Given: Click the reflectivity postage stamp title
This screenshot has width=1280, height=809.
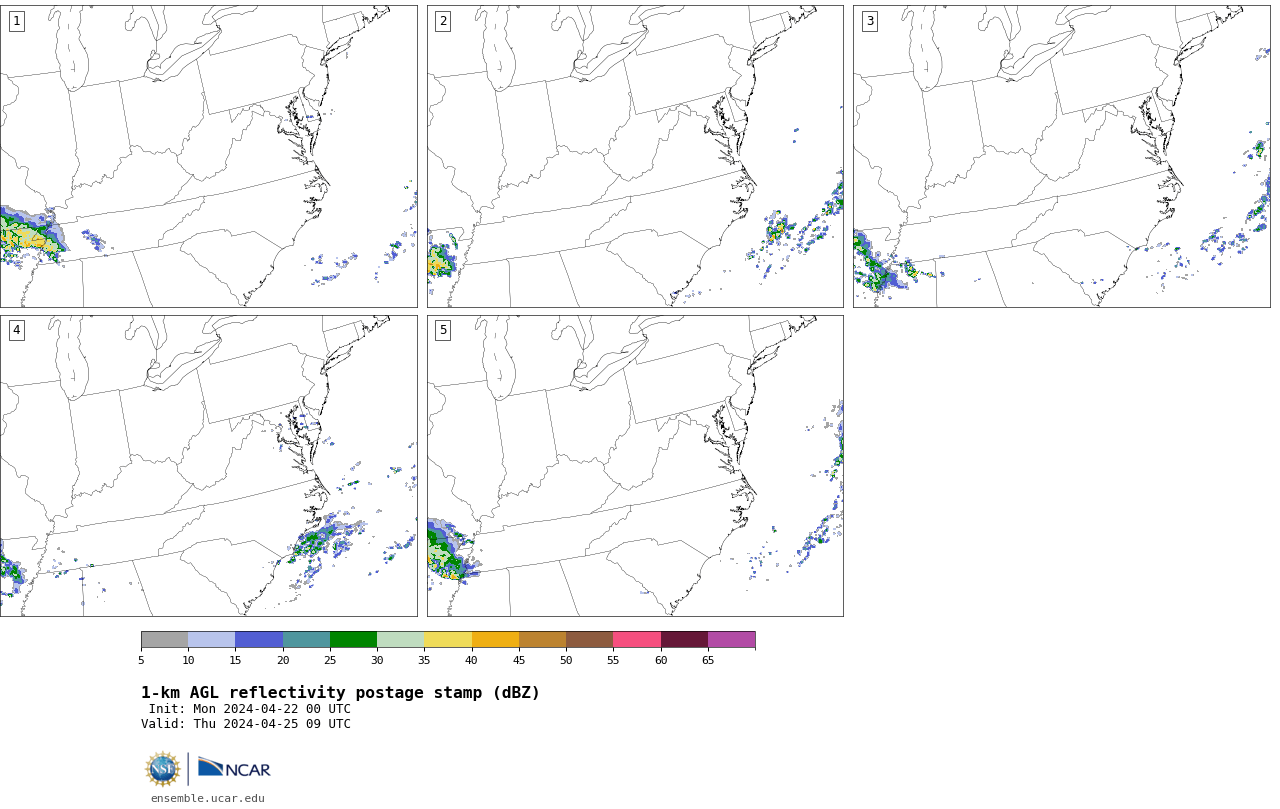Looking at the screenshot, I should 340,693.
